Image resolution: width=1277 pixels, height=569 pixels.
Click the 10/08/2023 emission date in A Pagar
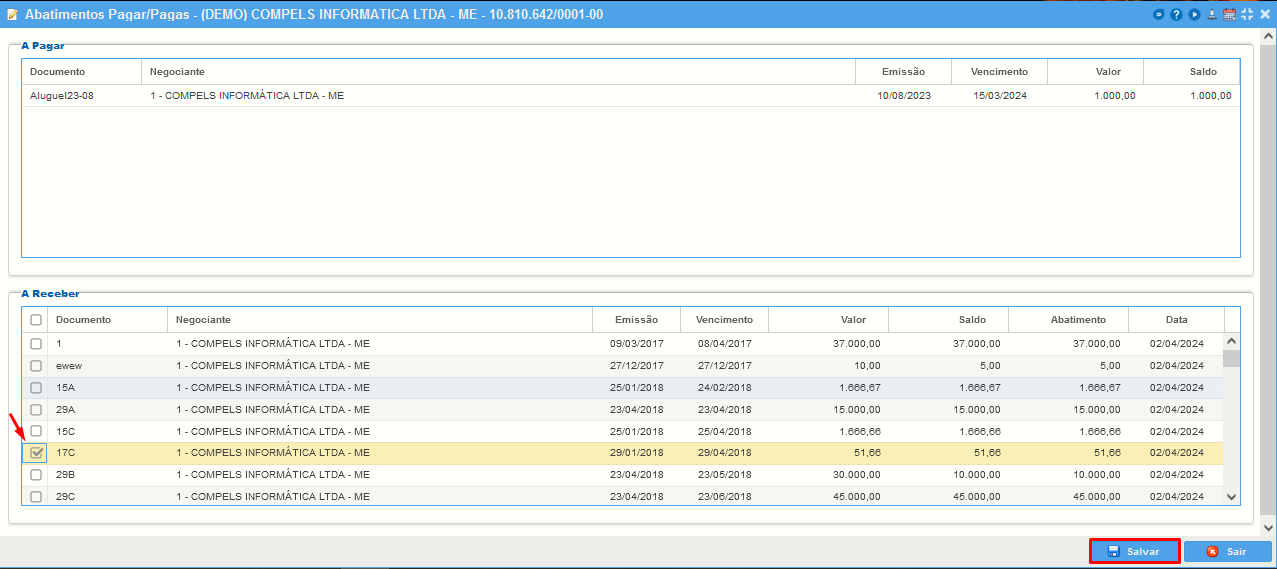(x=904, y=96)
